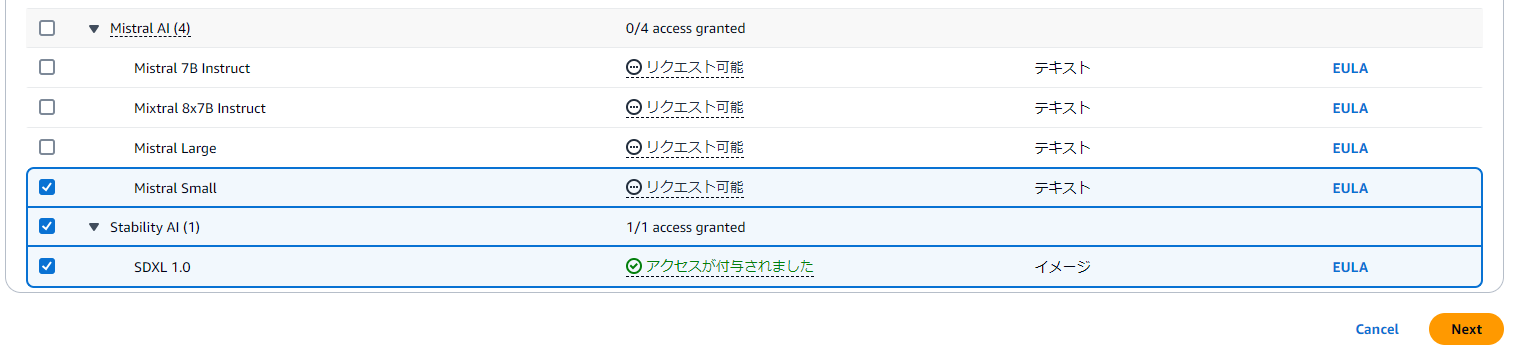The width and height of the screenshot is (1521, 364).
Task: Click the orange Next button
Action: tap(1466, 329)
